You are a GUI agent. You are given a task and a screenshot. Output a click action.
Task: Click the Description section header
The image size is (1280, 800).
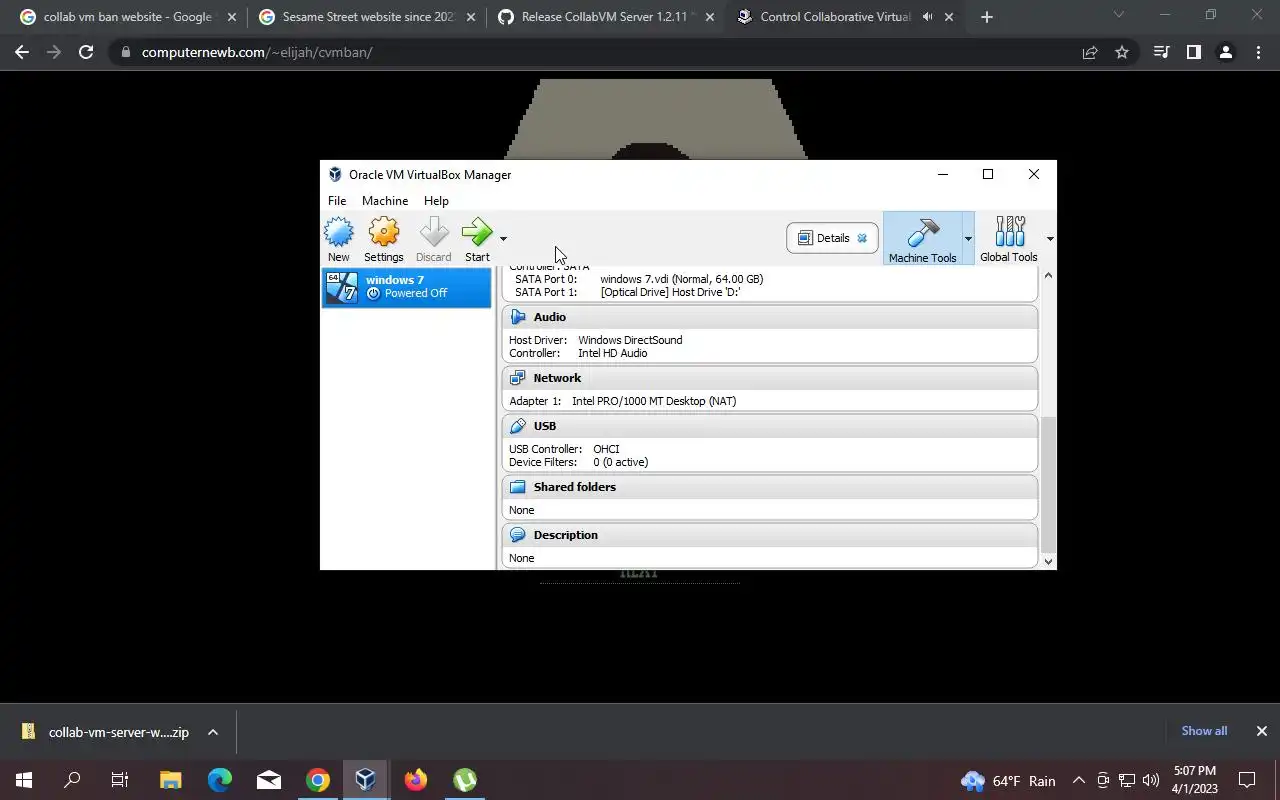click(x=770, y=535)
